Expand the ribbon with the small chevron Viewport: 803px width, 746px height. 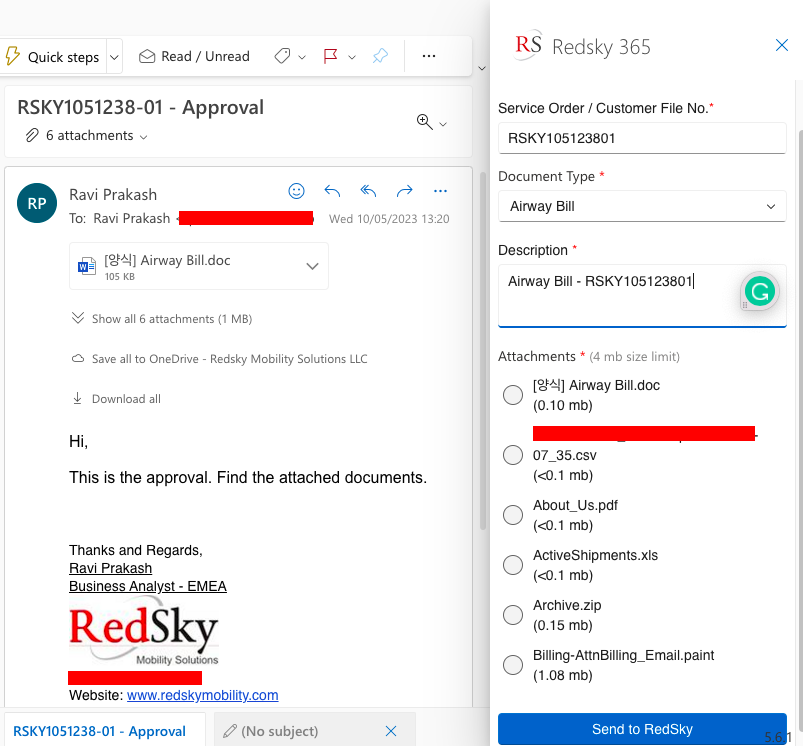click(481, 68)
